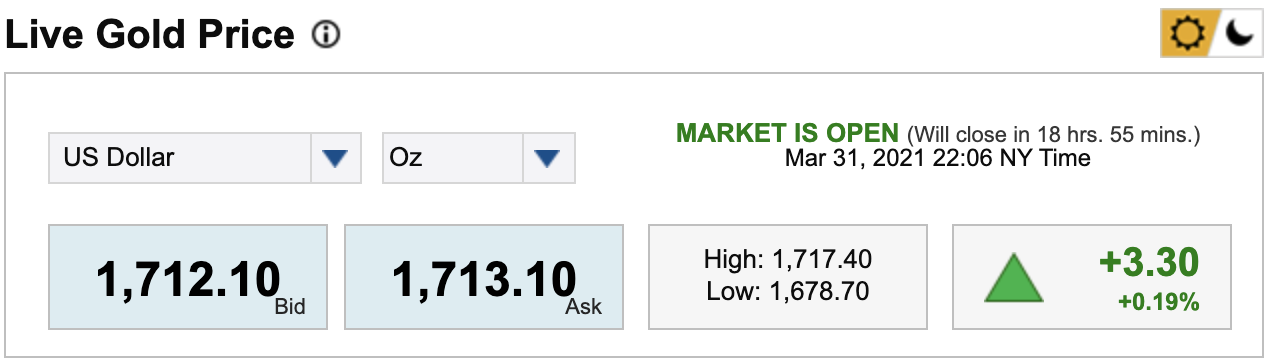Click the Low 1,678.70 value
This screenshot has width=1268, height=362.
click(788, 292)
